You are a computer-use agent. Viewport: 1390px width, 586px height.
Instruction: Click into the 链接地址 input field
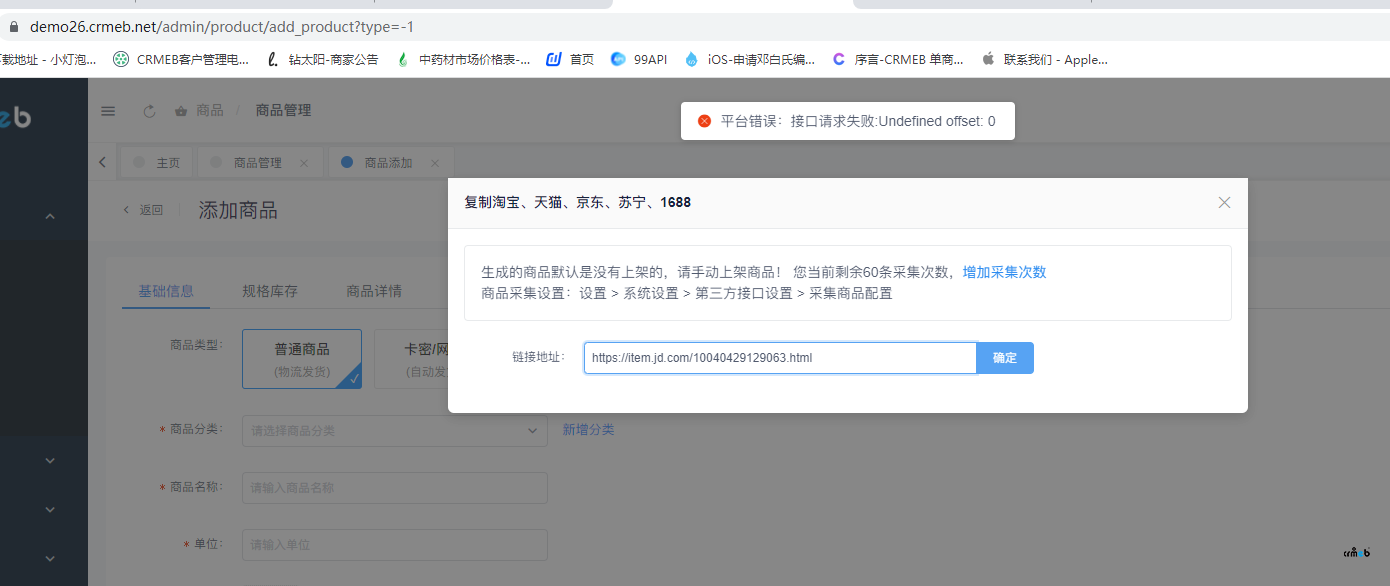[x=780, y=358]
